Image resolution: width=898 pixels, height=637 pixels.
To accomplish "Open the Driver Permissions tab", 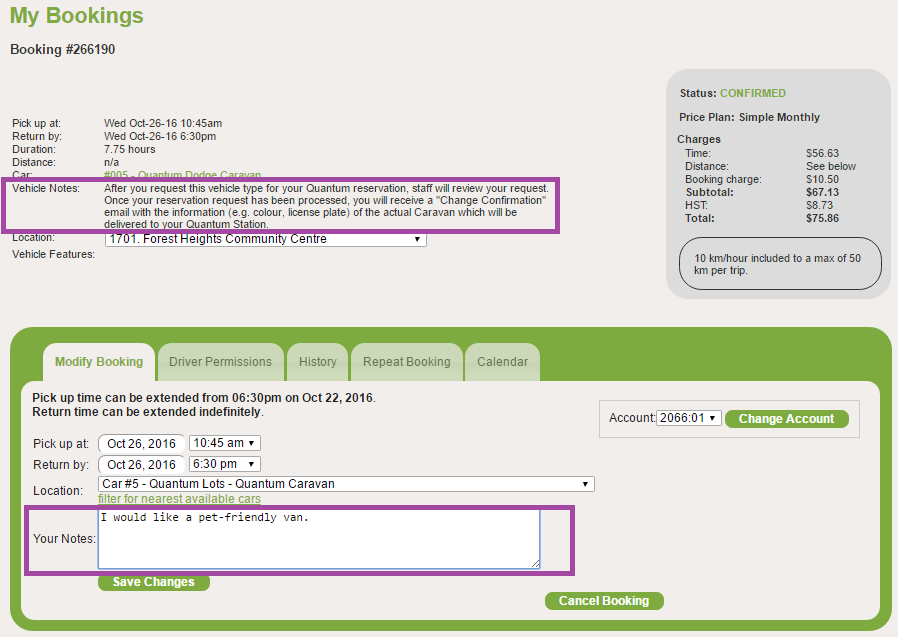I will [x=220, y=362].
